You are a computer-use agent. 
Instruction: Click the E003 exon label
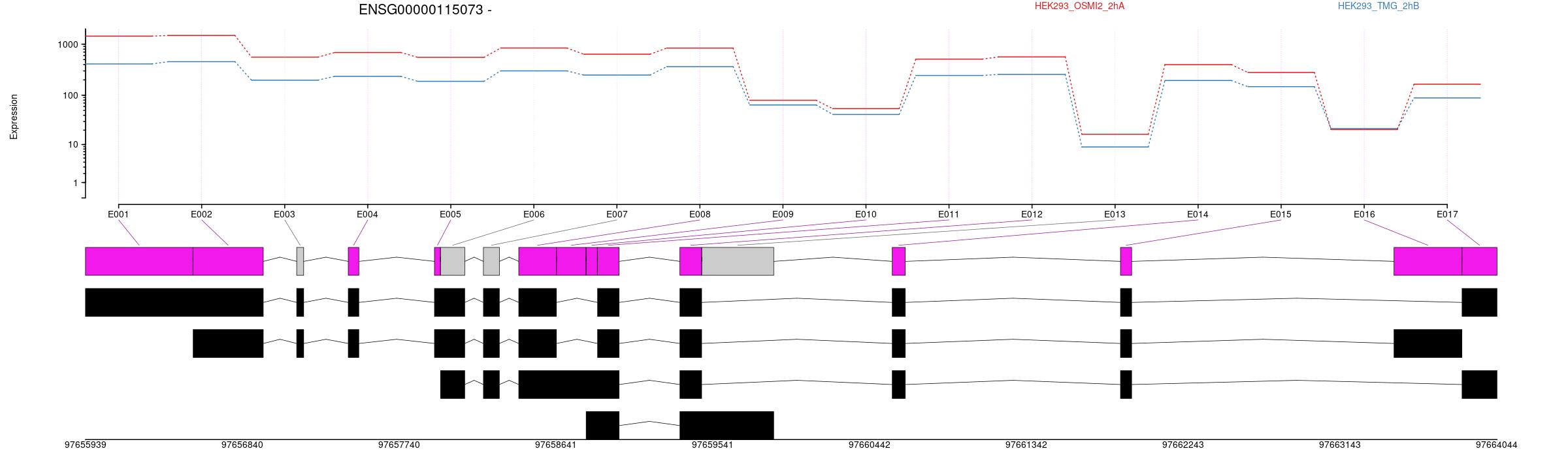(284, 214)
